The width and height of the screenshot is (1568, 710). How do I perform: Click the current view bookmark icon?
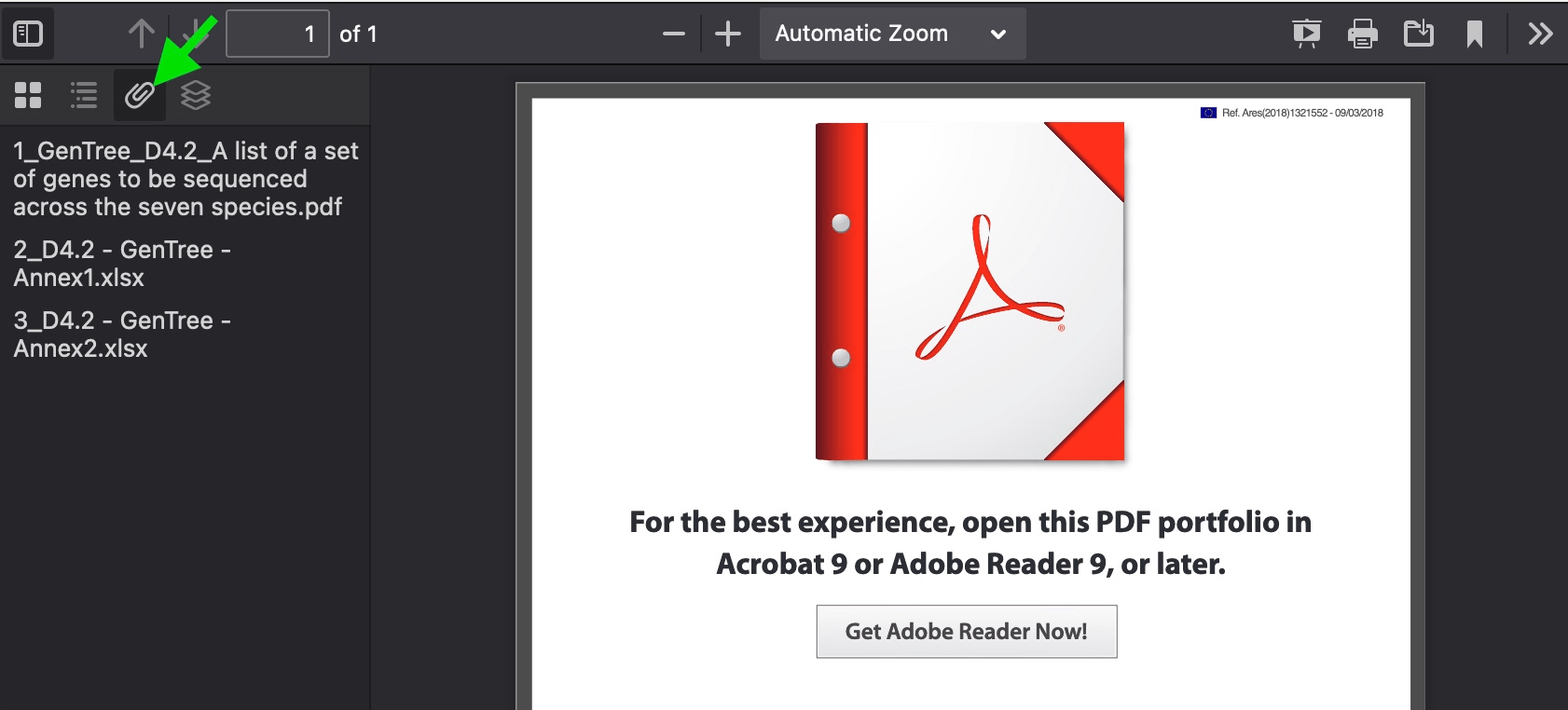click(x=1475, y=34)
